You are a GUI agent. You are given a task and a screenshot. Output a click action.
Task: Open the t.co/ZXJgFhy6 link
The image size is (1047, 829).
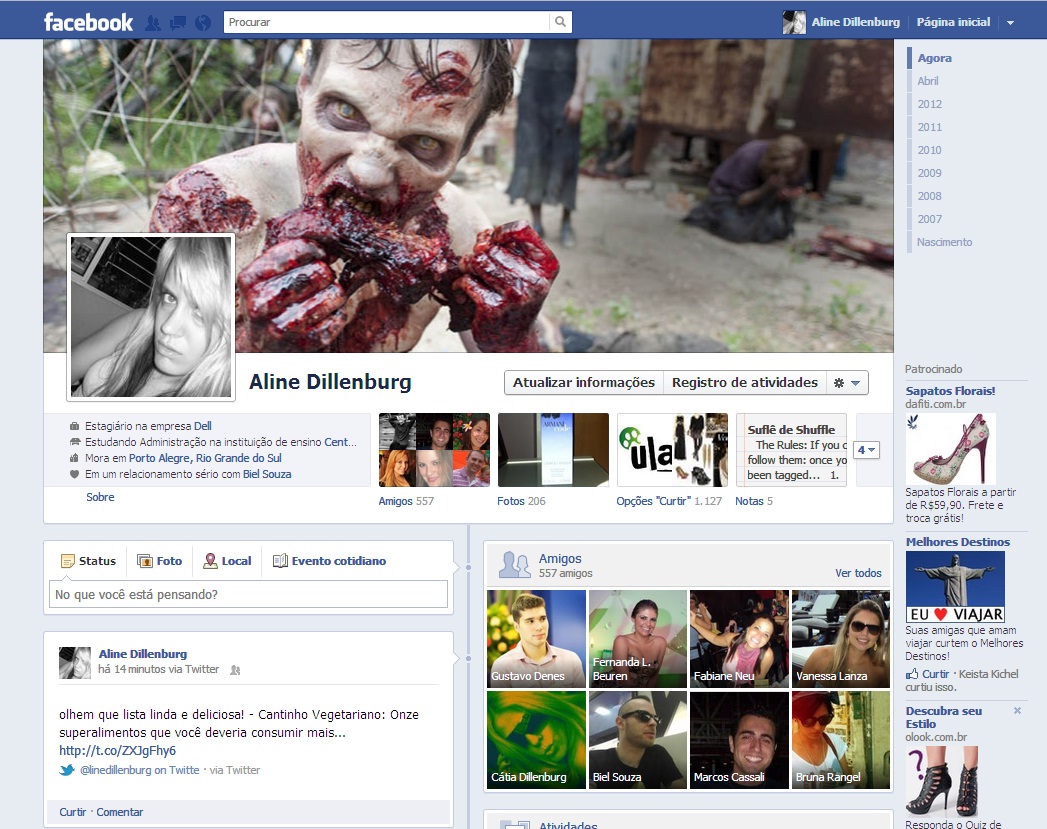[118, 750]
